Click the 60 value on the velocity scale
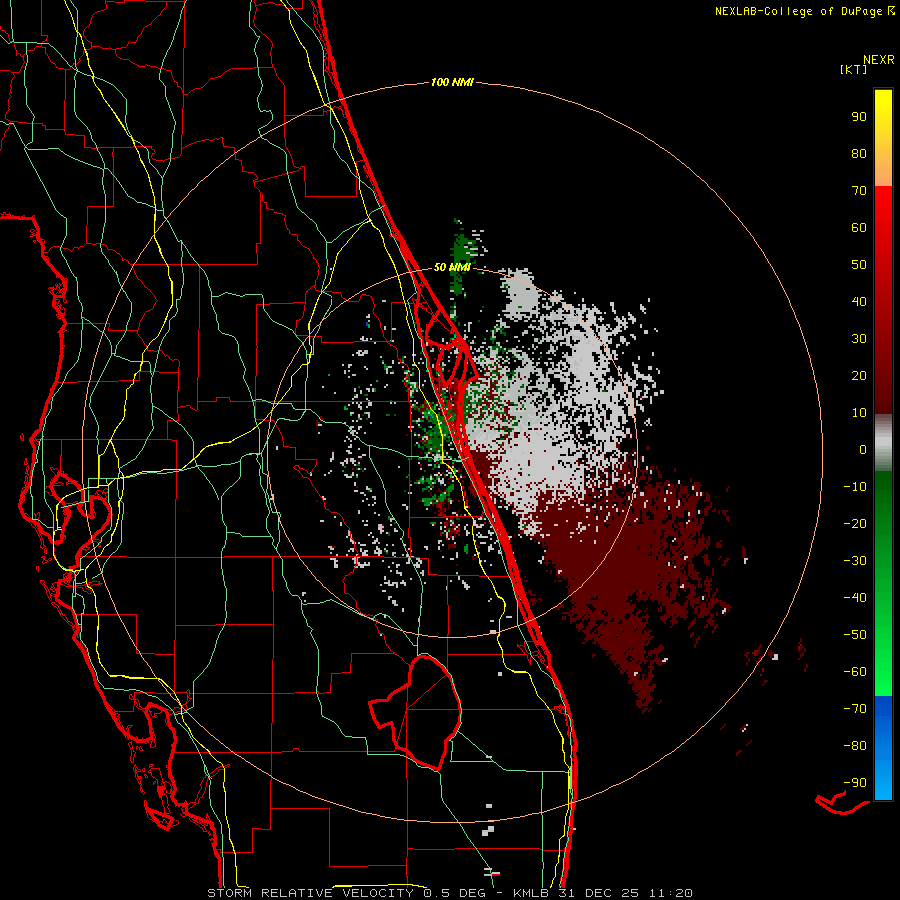 point(859,227)
